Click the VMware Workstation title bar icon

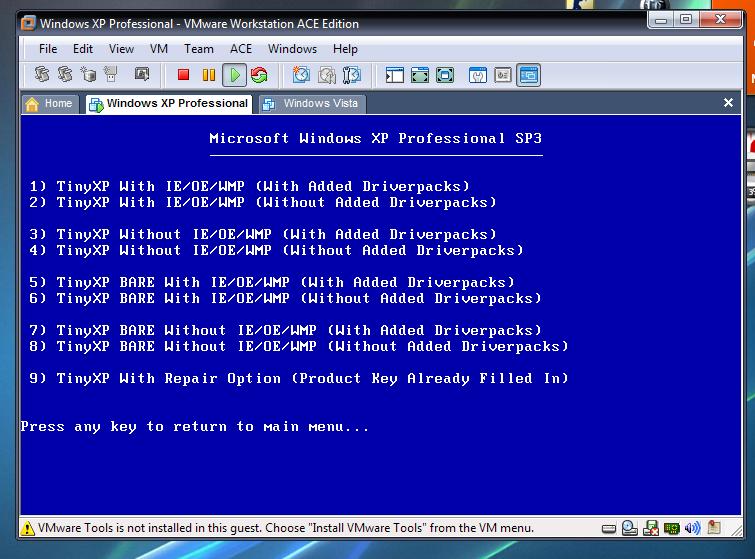point(28,23)
